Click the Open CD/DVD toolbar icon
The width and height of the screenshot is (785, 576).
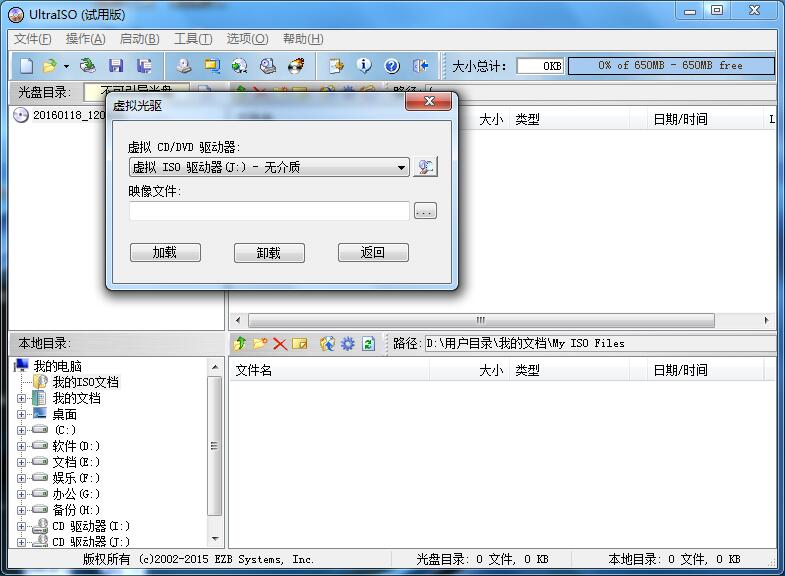(88, 66)
